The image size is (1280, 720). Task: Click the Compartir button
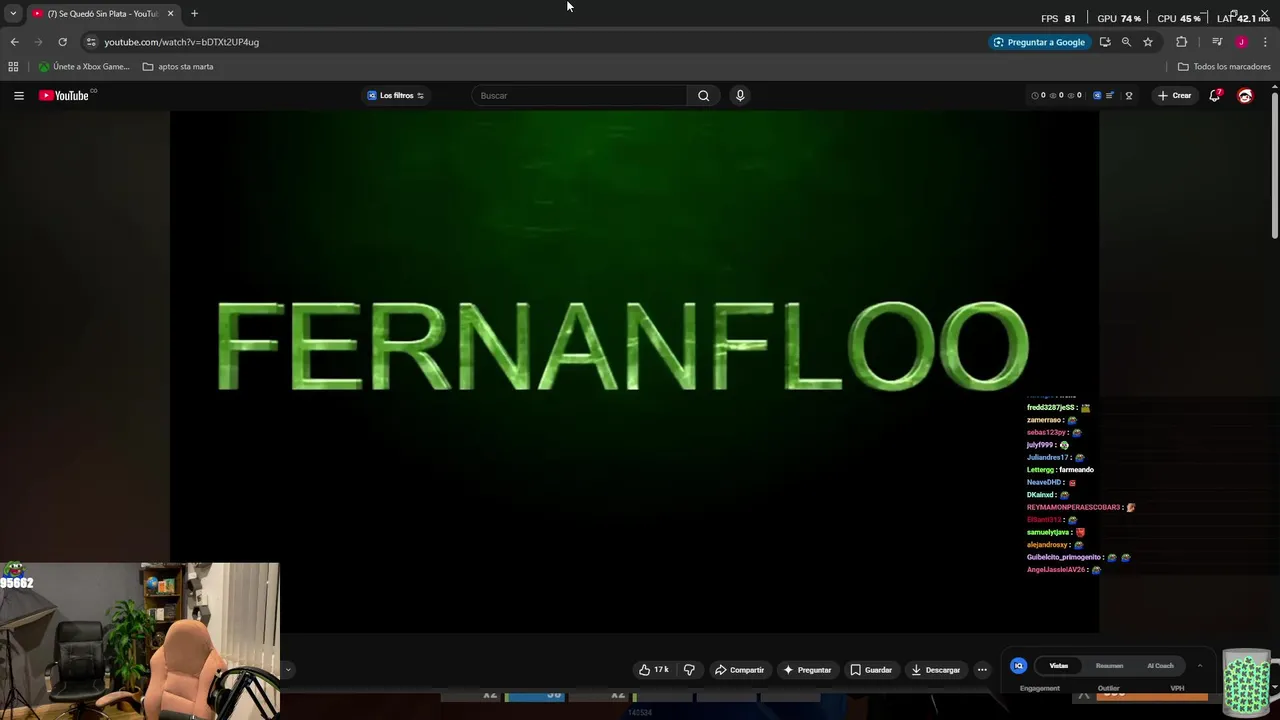tap(739, 670)
